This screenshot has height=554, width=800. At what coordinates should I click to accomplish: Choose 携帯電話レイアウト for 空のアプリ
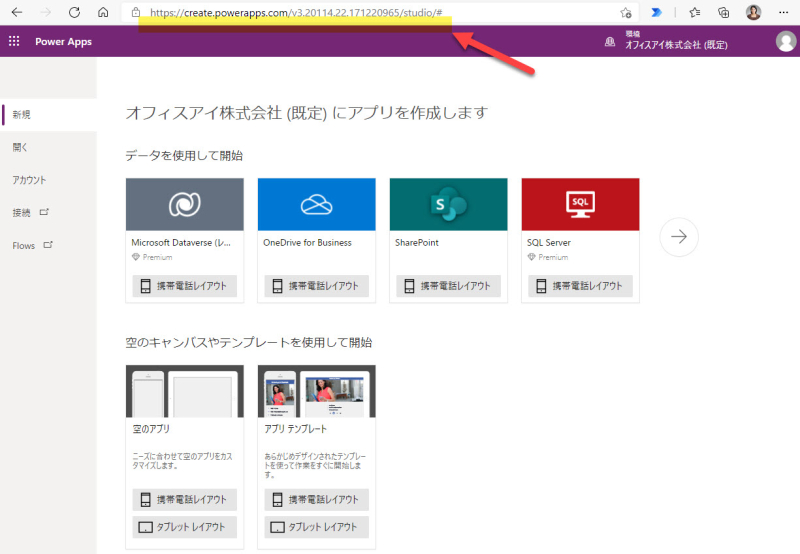185,499
